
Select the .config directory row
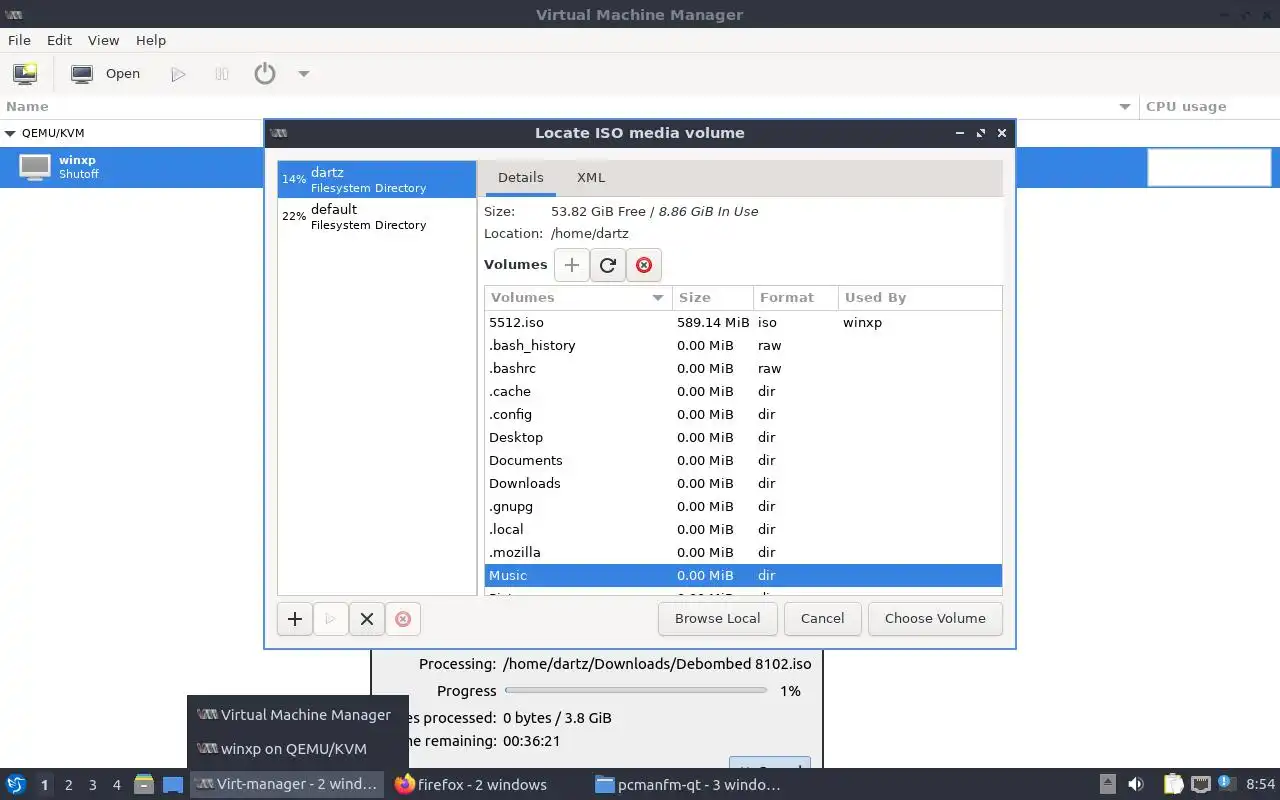pyautogui.click(x=743, y=414)
